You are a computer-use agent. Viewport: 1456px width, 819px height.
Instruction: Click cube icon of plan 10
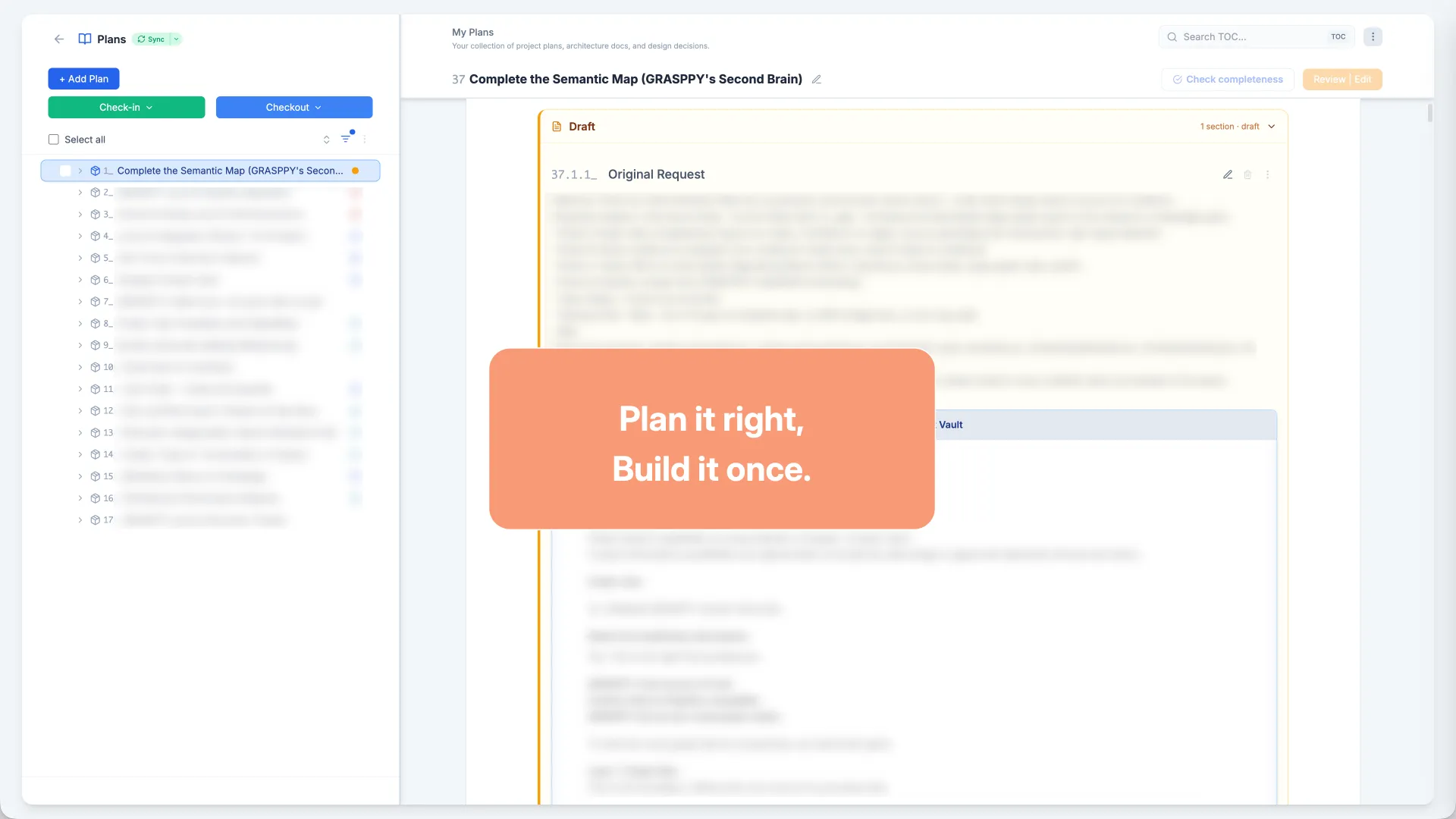(x=96, y=367)
